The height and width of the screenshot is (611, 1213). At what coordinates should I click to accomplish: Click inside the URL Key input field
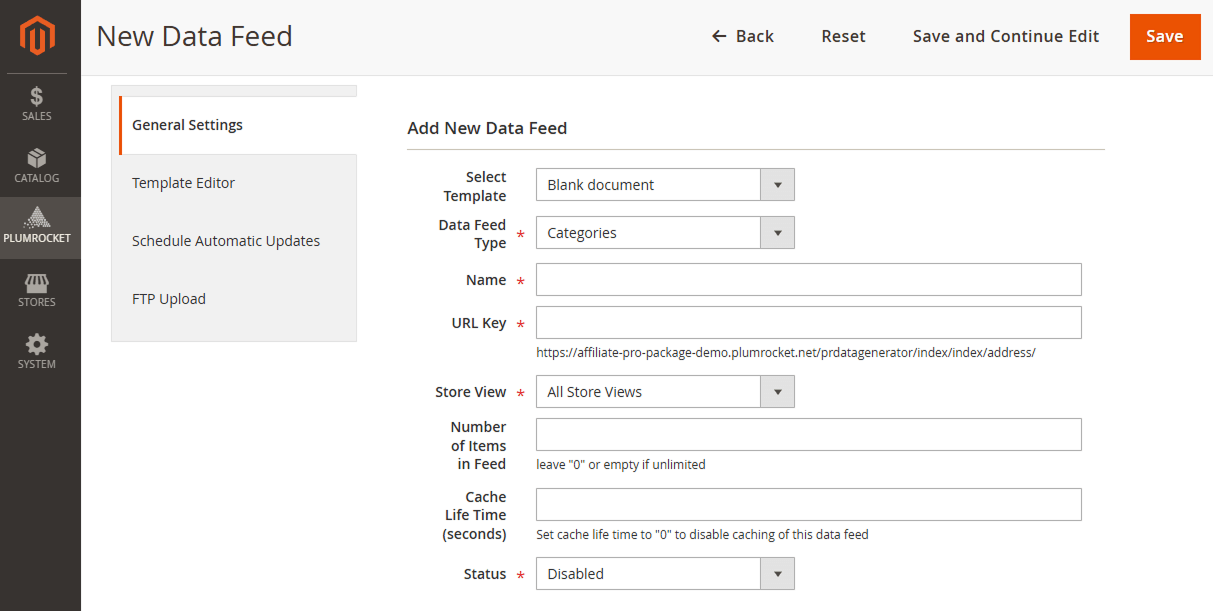[x=808, y=322]
